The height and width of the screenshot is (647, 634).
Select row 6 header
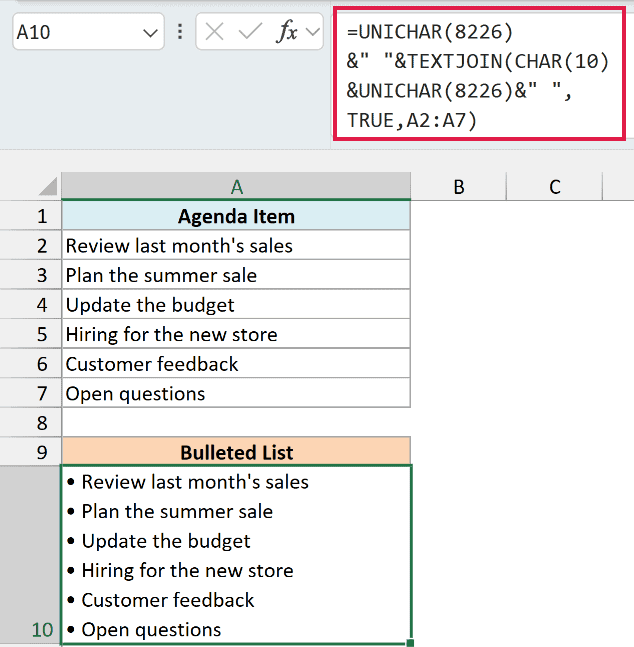[31, 364]
